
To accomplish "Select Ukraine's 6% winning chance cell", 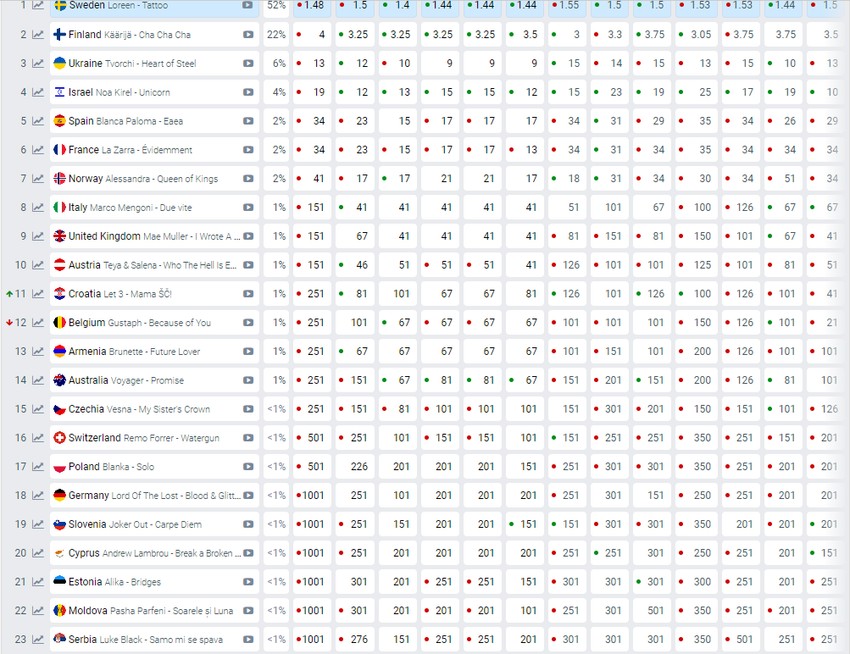I will coord(276,63).
